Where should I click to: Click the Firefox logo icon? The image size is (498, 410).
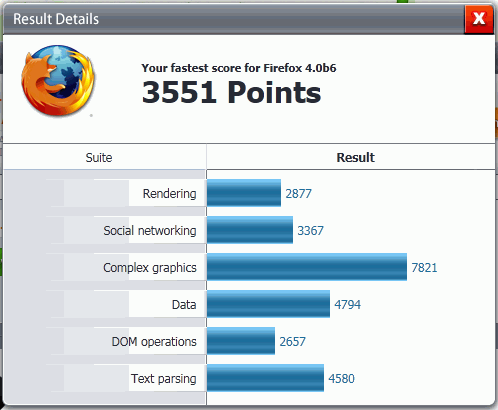tap(58, 81)
